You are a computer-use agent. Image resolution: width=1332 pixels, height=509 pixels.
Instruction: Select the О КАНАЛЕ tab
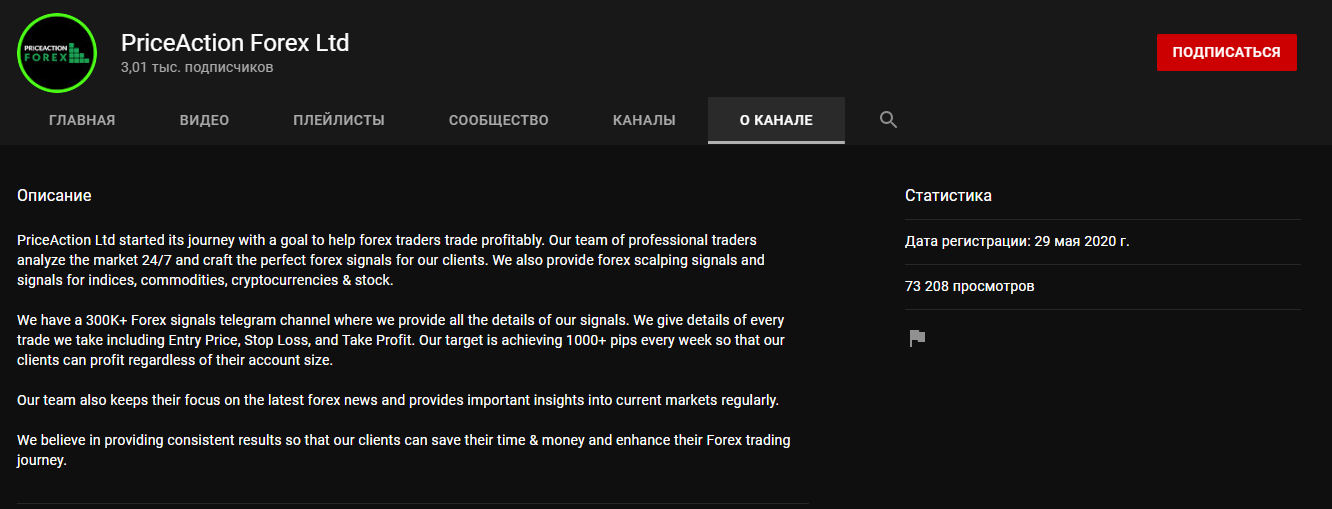[776, 120]
